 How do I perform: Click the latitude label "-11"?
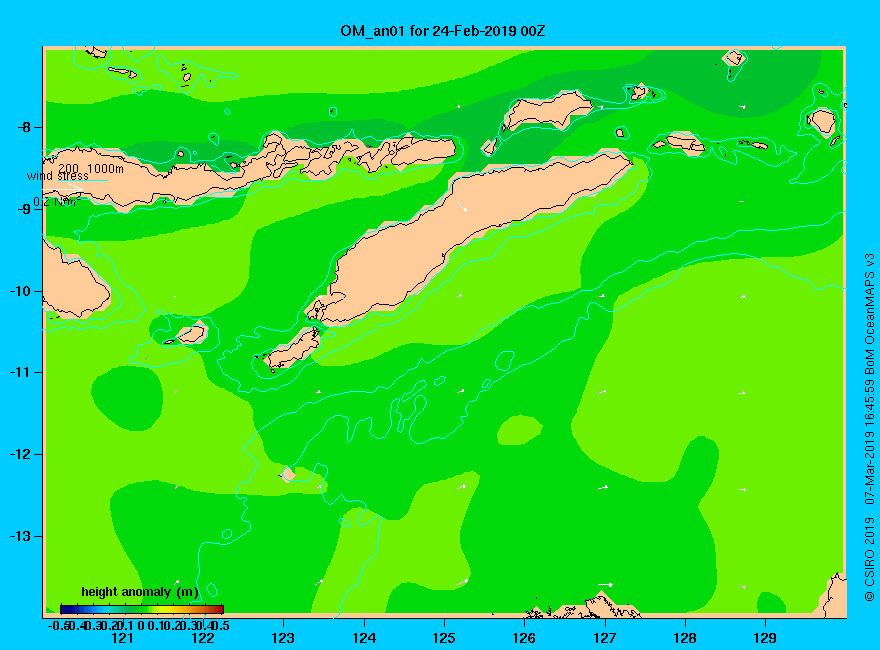point(20,372)
